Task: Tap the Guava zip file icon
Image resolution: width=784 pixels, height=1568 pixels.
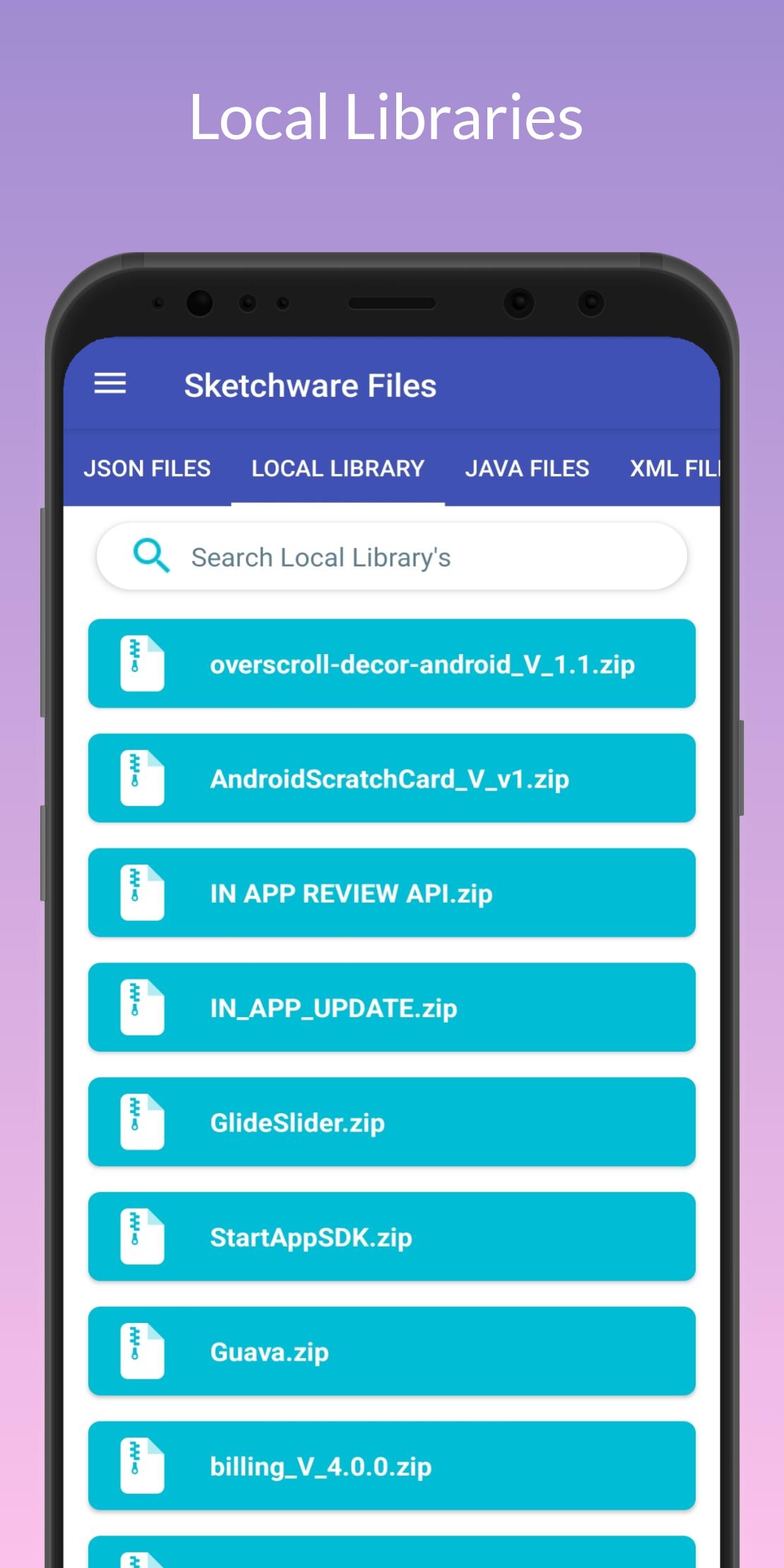Action: coord(142,1351)
